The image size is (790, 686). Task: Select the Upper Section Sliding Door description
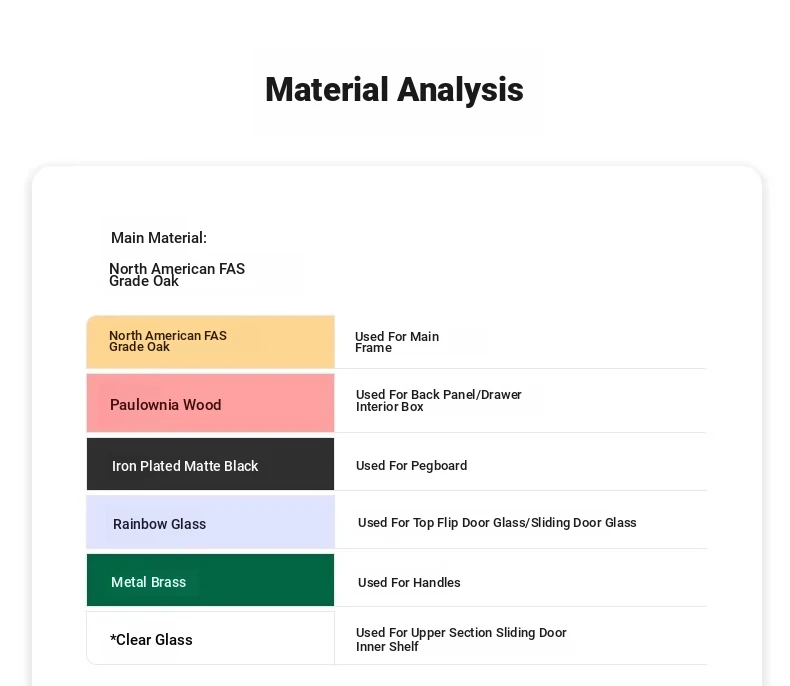pos(461,639)
